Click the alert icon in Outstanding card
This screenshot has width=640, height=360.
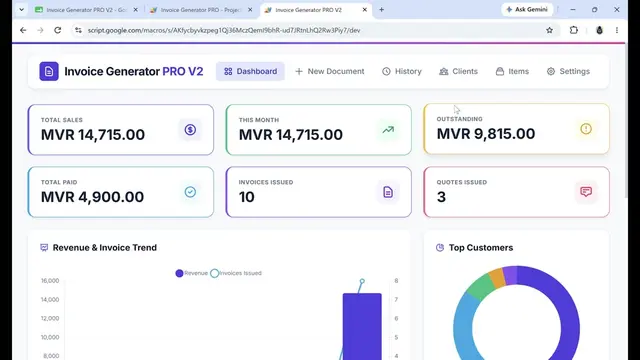pyautogui.click(x=586, y=129)
